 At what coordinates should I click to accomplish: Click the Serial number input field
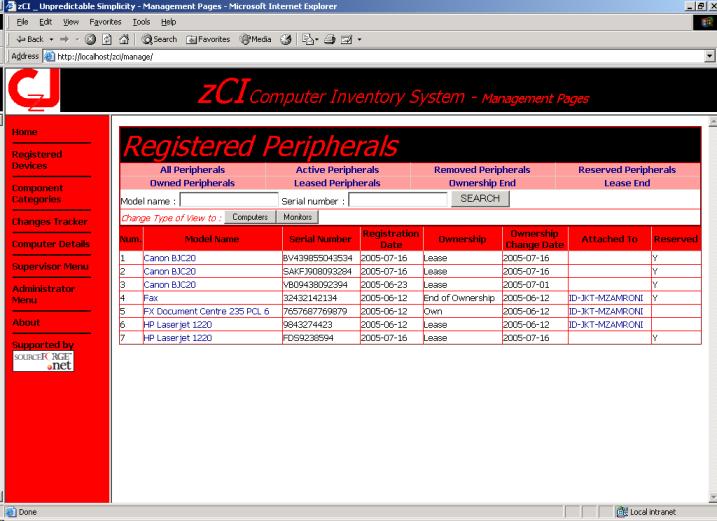[x=398, y=200]
